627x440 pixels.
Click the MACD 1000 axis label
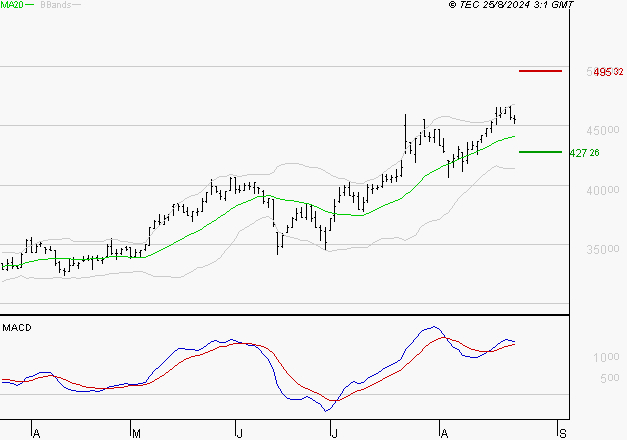(x=606, y=357)
